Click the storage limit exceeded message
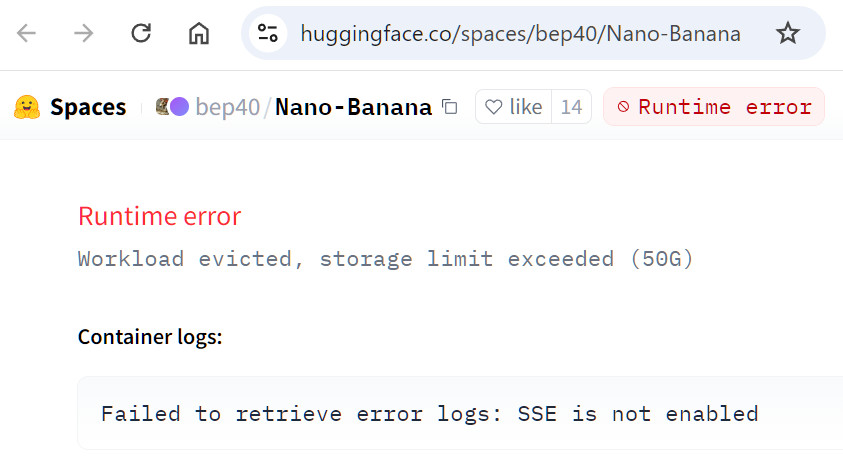Image resolution: width=843 pixels, height=456 pixels. click(x=385, y=259)
